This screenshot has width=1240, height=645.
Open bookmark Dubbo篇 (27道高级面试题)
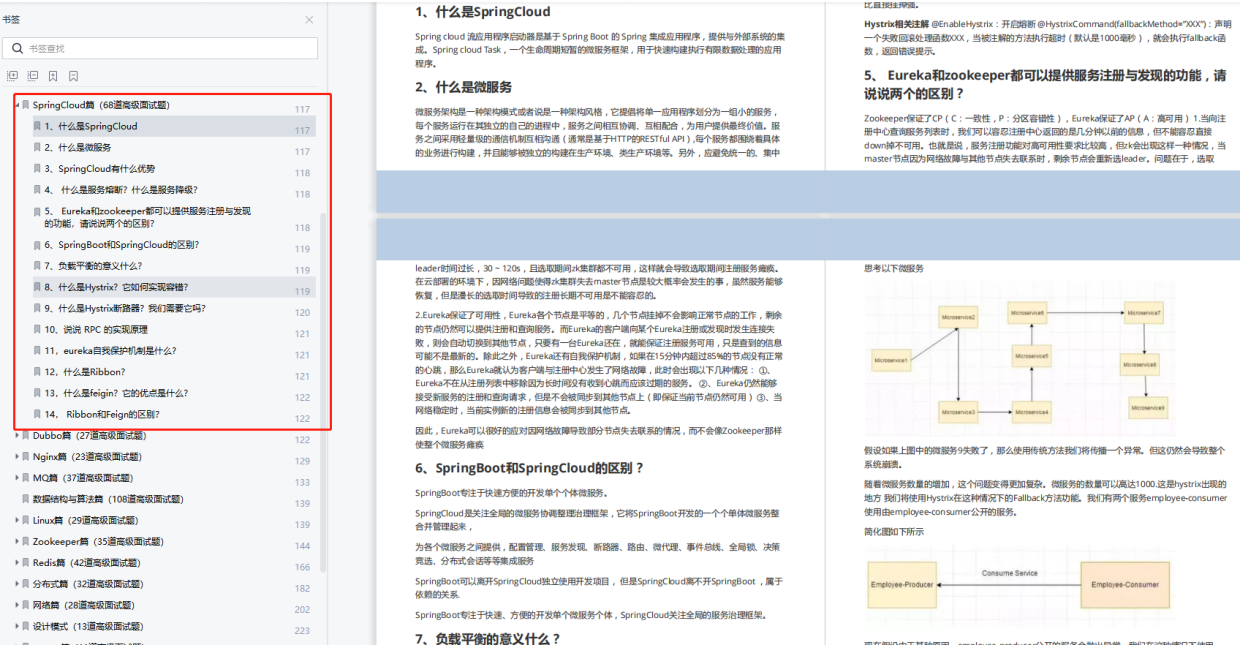tap(89, 436)
